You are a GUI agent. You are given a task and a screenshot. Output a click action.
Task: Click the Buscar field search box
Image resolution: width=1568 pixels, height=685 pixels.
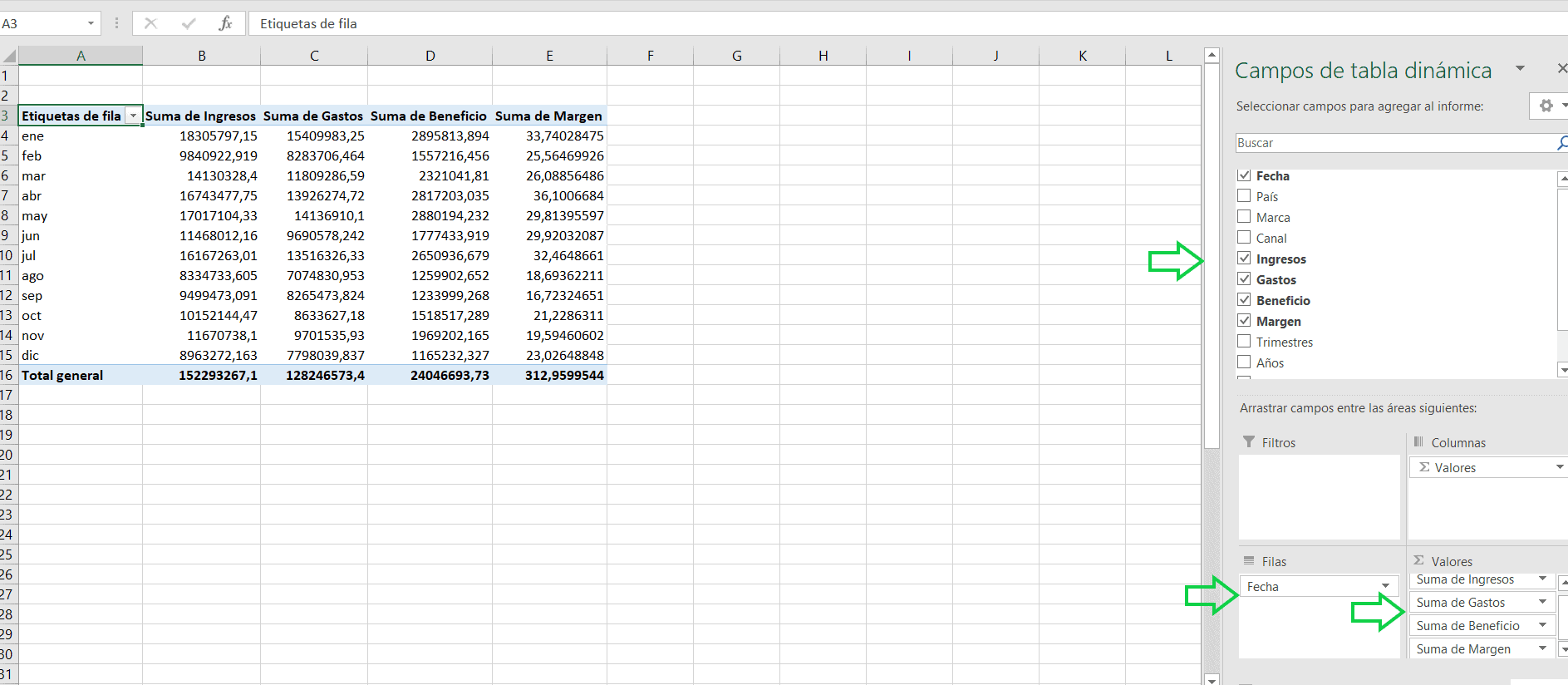[x=1395, y=143]
